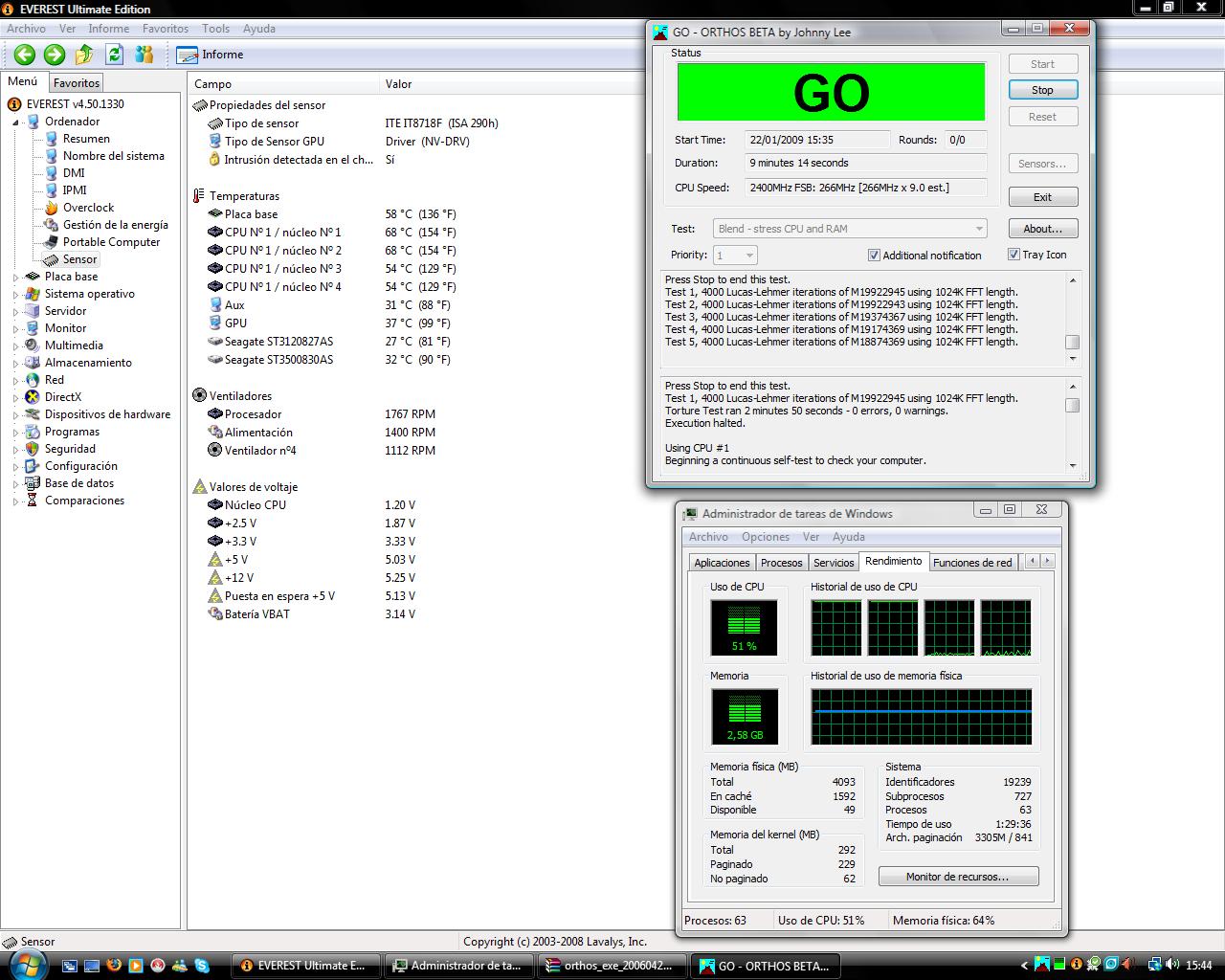Image resolution: width=1225 pixels, height=980 pixels.
Task: Toggle Tray Icon checkbox in ORTHOS
Action: tap(1013, 255)
